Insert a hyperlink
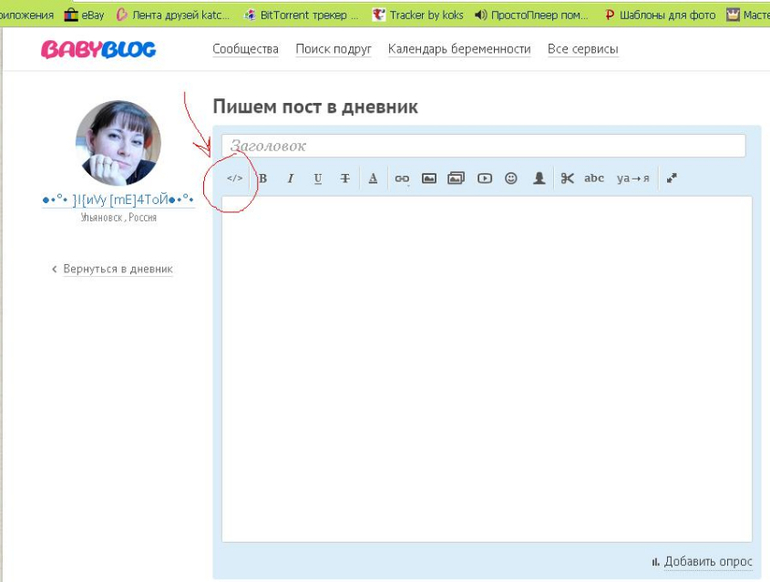Viewport: 770px width, 582px height. point(402,179)
